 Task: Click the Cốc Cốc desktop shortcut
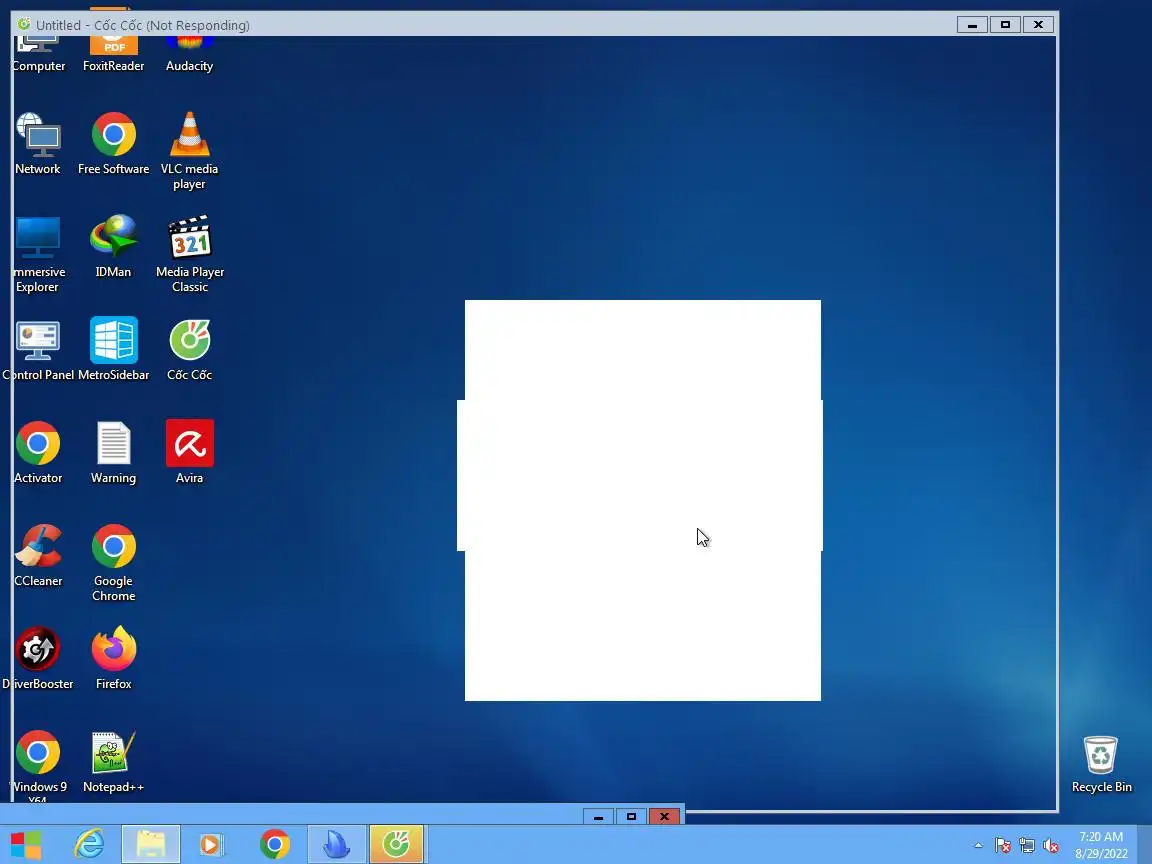pos(190,349)
